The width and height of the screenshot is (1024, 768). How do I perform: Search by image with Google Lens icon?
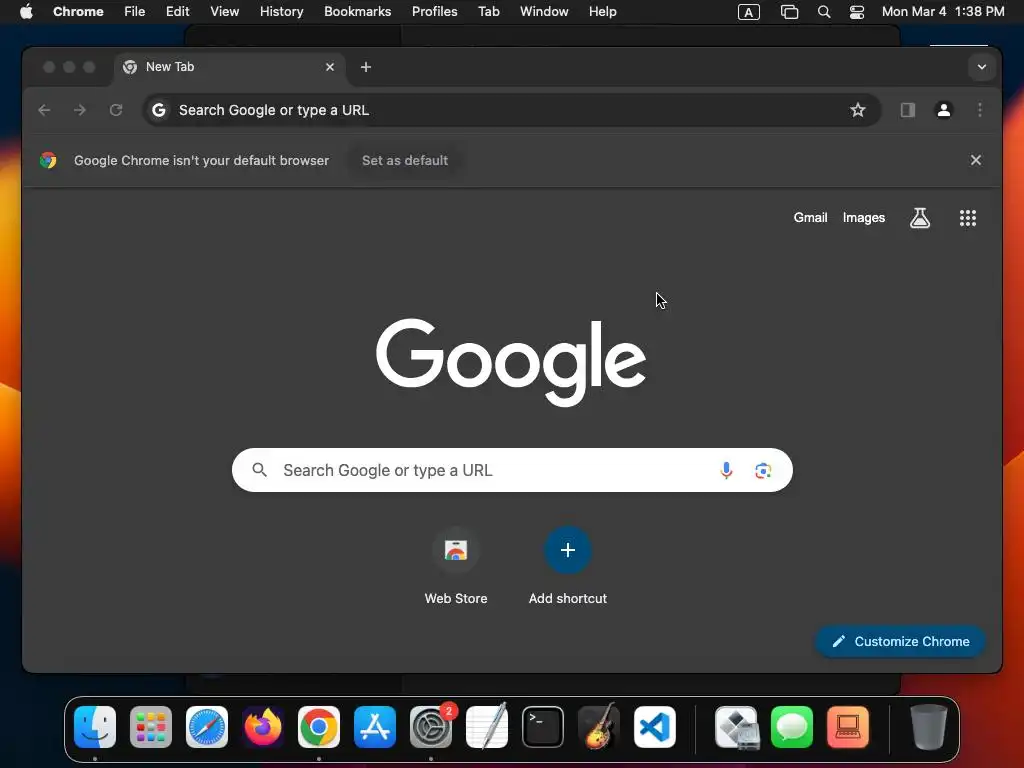point(763,470)
